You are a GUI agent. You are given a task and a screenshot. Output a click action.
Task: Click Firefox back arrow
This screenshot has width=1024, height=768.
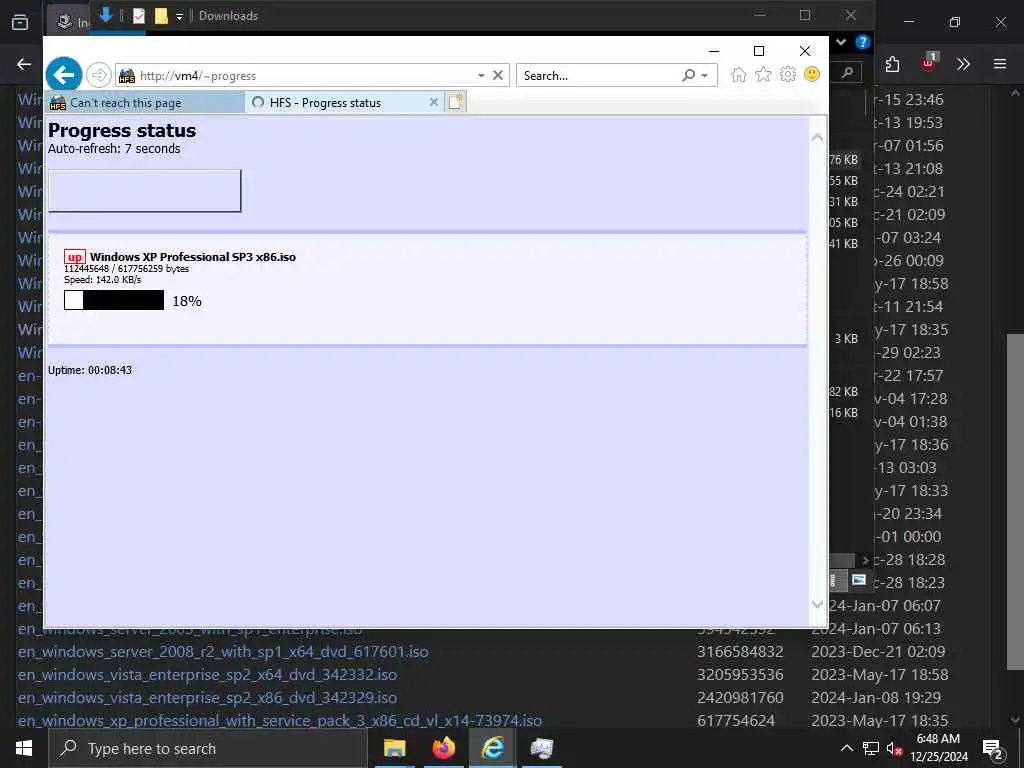click(24, 64)
